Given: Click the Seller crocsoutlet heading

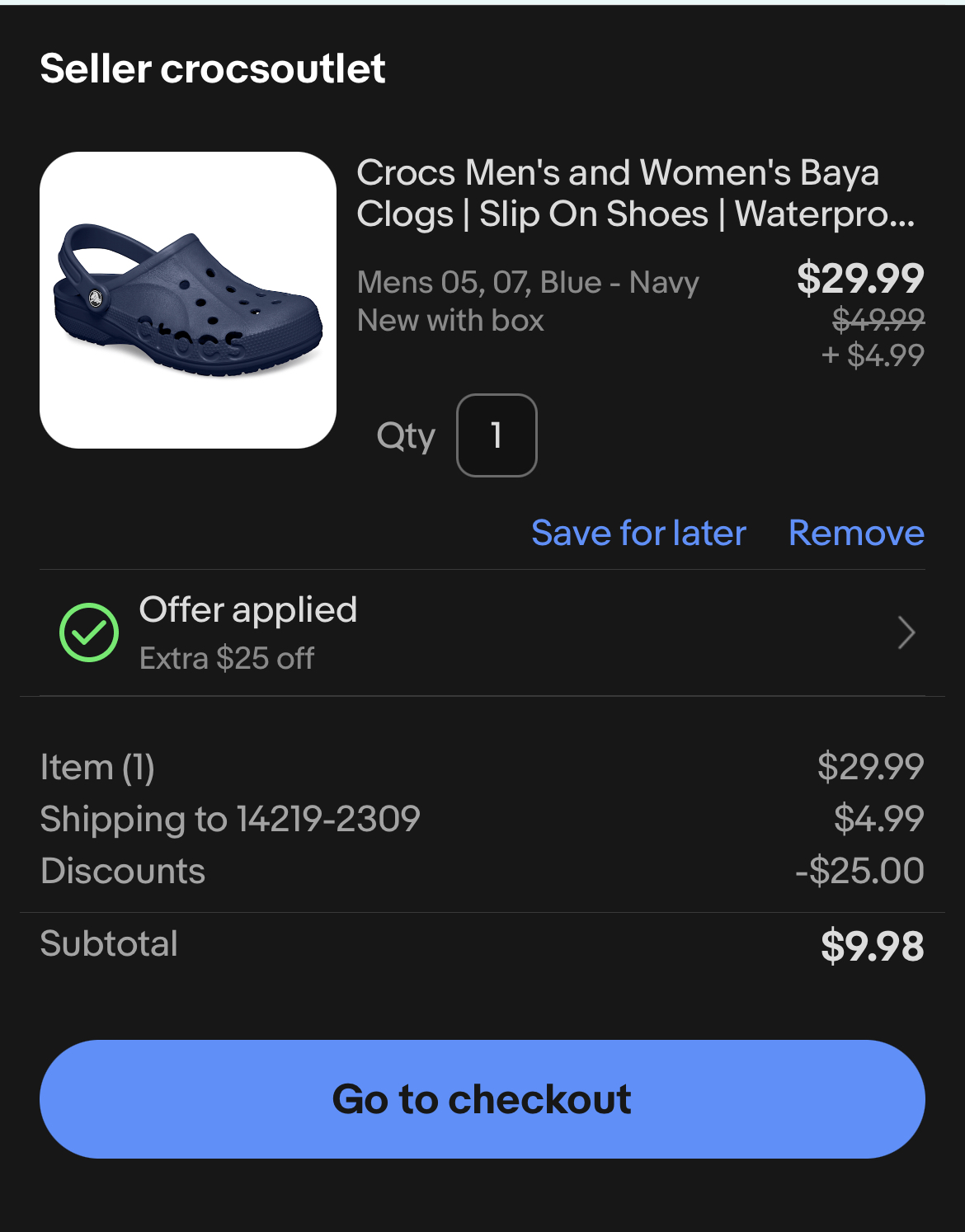Looking at the screenshot, I should coord(212,68).
